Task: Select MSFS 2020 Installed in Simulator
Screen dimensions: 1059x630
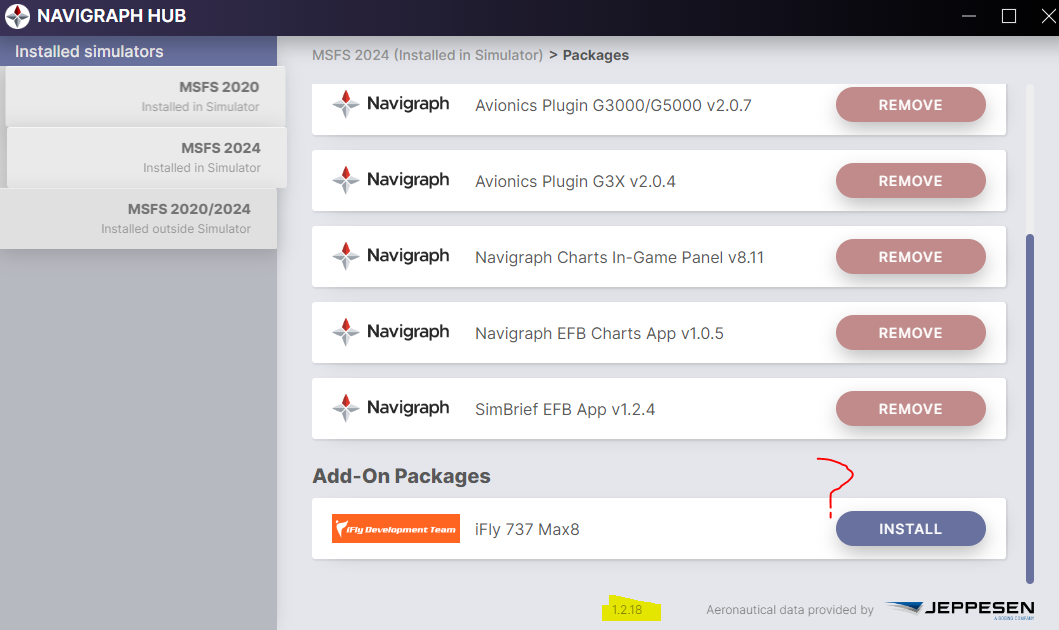Action: [x=145, y=96]
